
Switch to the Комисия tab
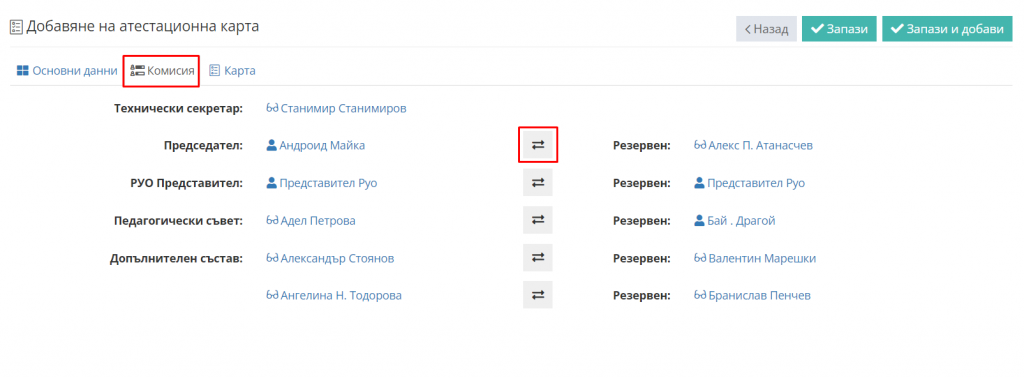pyautogui.click(x=162, y=71)
